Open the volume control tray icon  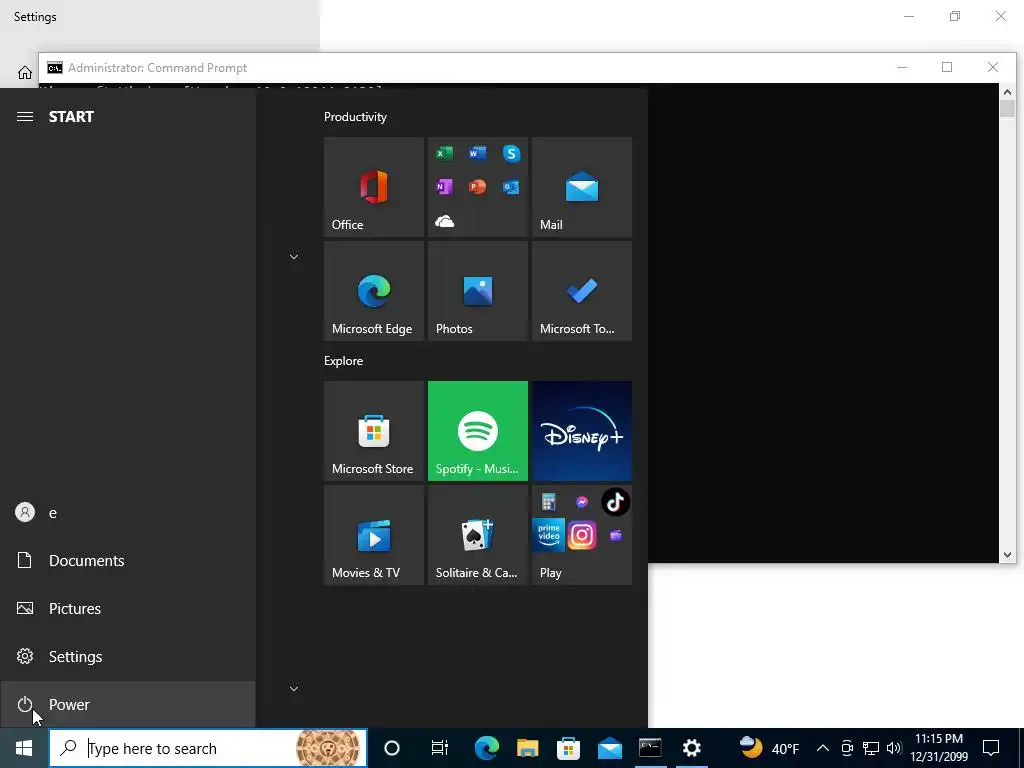pyautogui.click(x=894, y=748)
